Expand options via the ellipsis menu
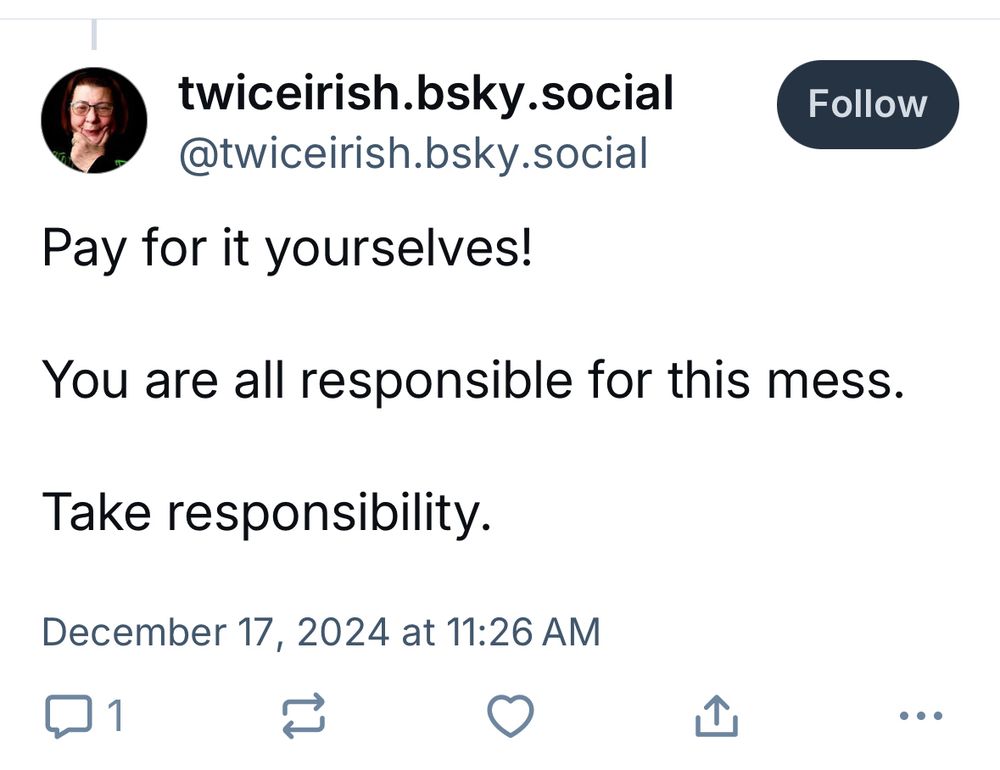1000x770 pixels. 920,715
